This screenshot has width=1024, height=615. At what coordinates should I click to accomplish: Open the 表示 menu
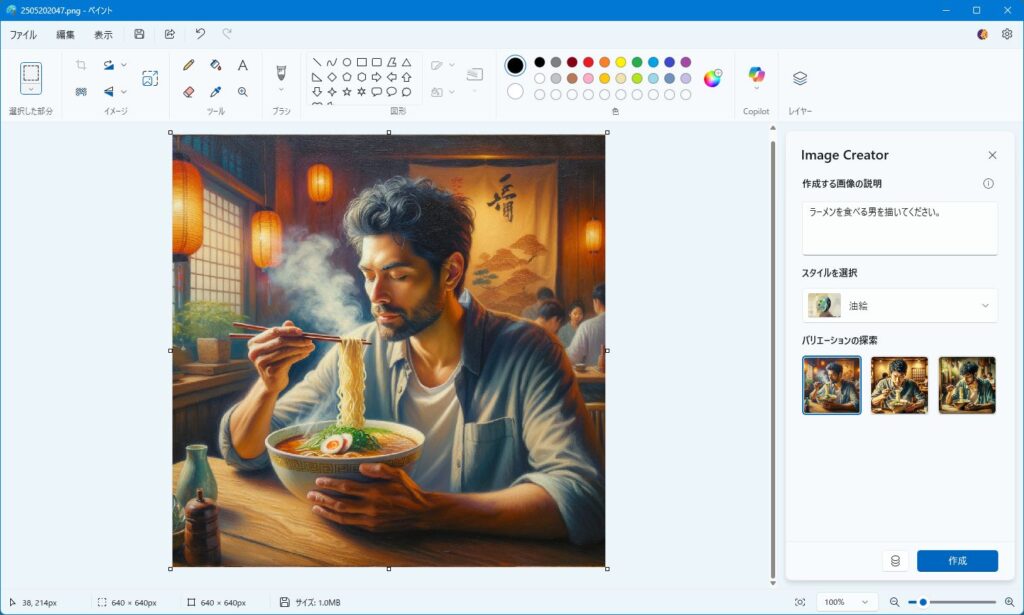[x=103, y=35]
